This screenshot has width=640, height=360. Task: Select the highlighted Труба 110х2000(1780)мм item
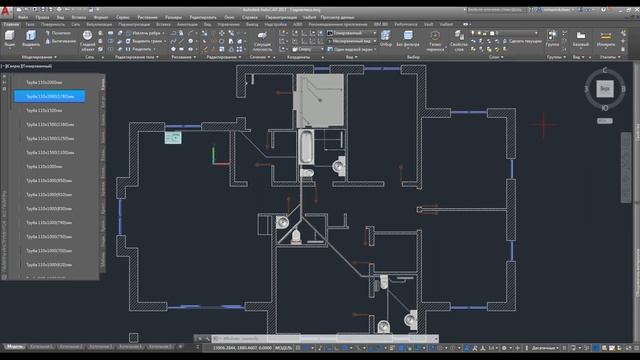(x=49, y=96)
